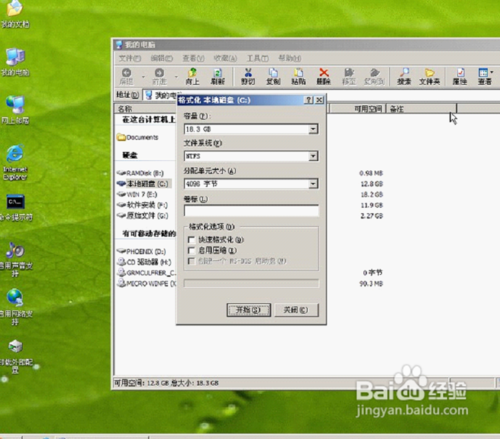This screenshot has width=500, height=439.
Task: Open the File System NTFS dropdown
Action: 313,156
